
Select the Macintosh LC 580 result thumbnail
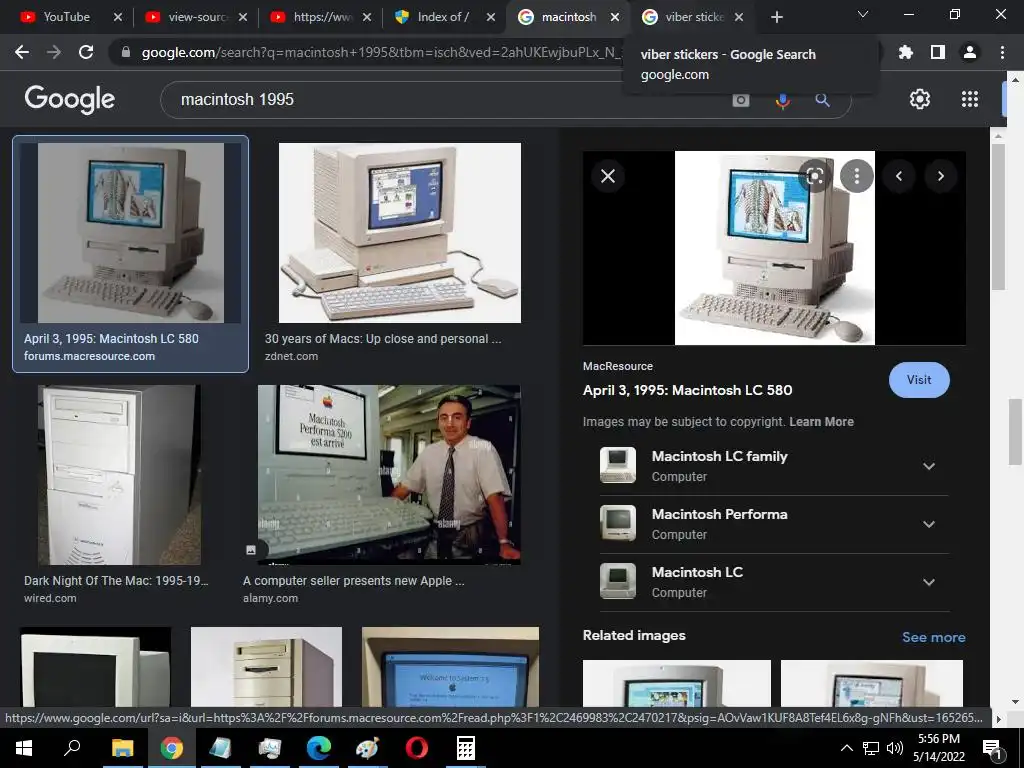tap(131, 233)
